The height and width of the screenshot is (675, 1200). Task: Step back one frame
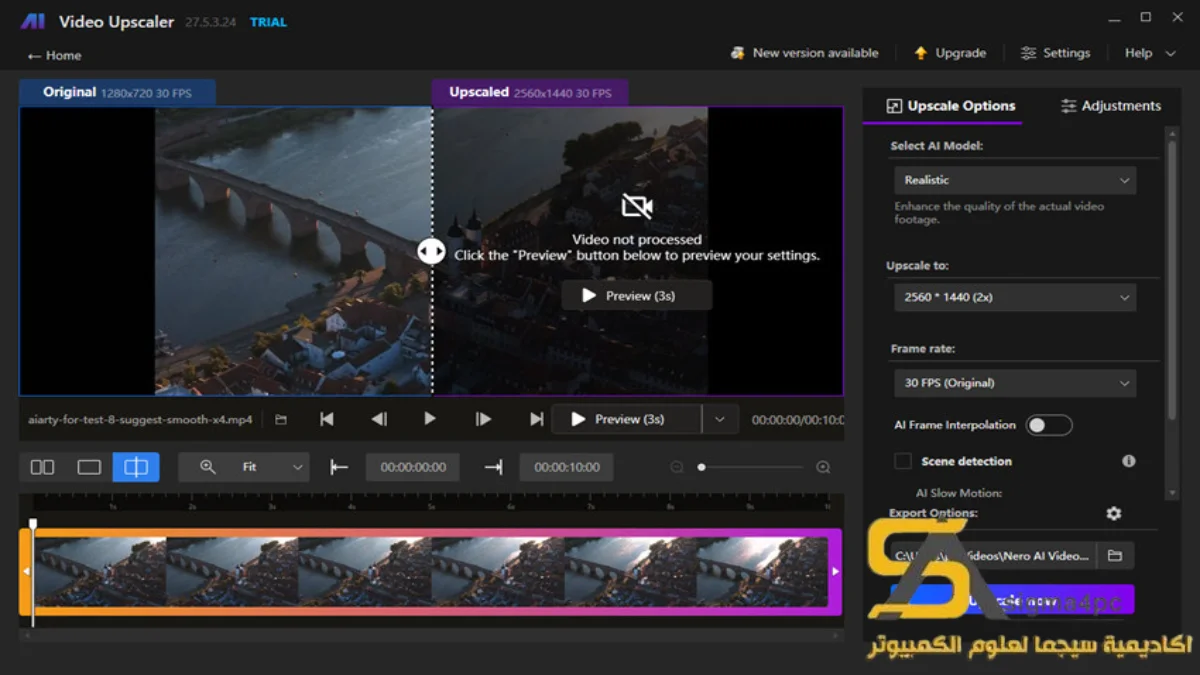[379, 420]
